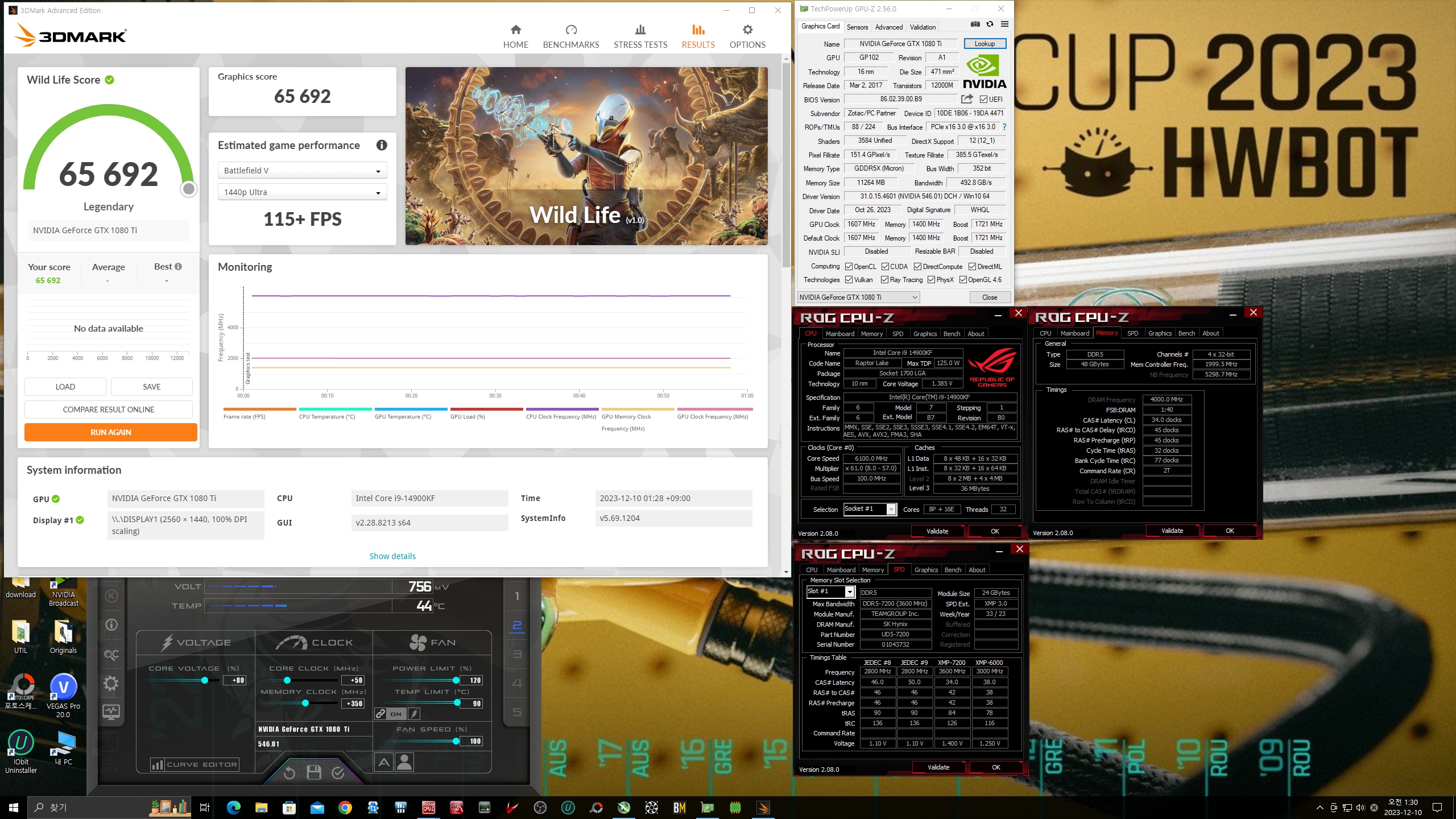Click the Afterburner Kombustor K icon
The height and width of the screenshot is (819, 1456).
click(111, 595)
